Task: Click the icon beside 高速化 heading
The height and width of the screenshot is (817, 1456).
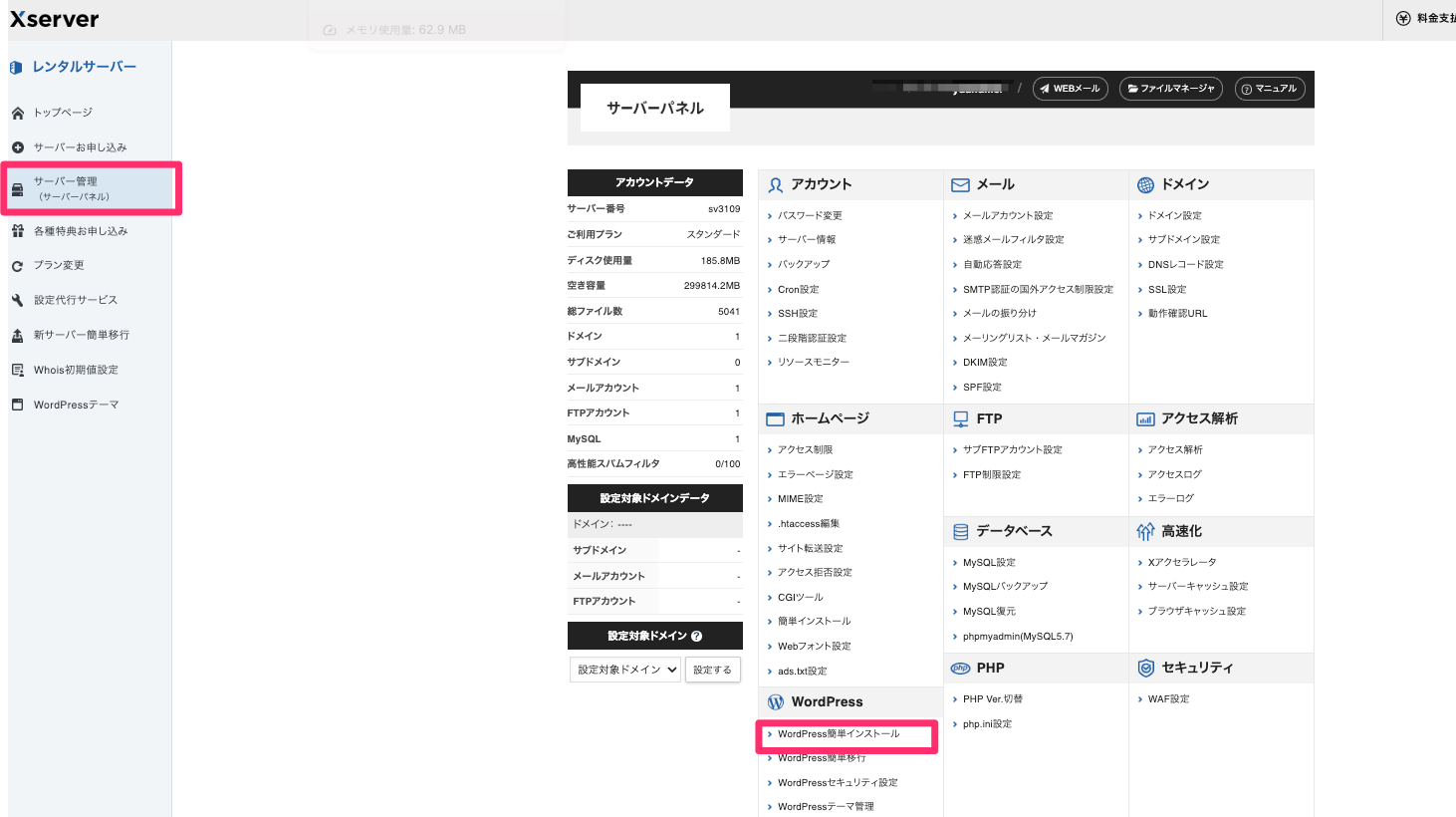Action: pyautogui.click(x=1146, y=531)
